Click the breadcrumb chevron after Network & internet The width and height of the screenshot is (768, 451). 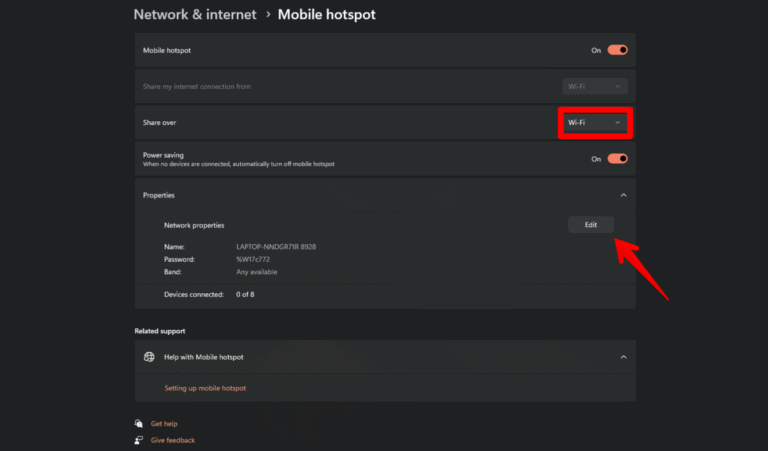tap(267, 15)
